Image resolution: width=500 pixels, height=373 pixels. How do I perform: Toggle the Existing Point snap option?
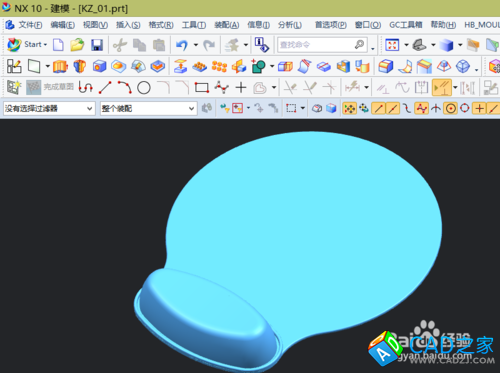tap(479, 108)
